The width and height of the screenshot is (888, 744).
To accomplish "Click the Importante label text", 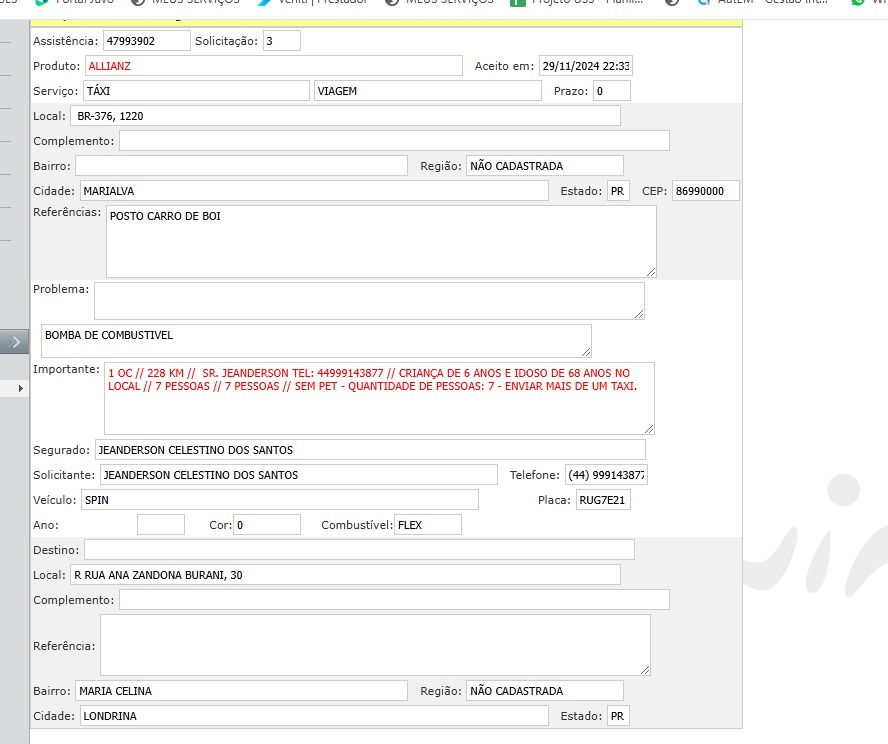I will pyautogui.click(x=66, y=369).
